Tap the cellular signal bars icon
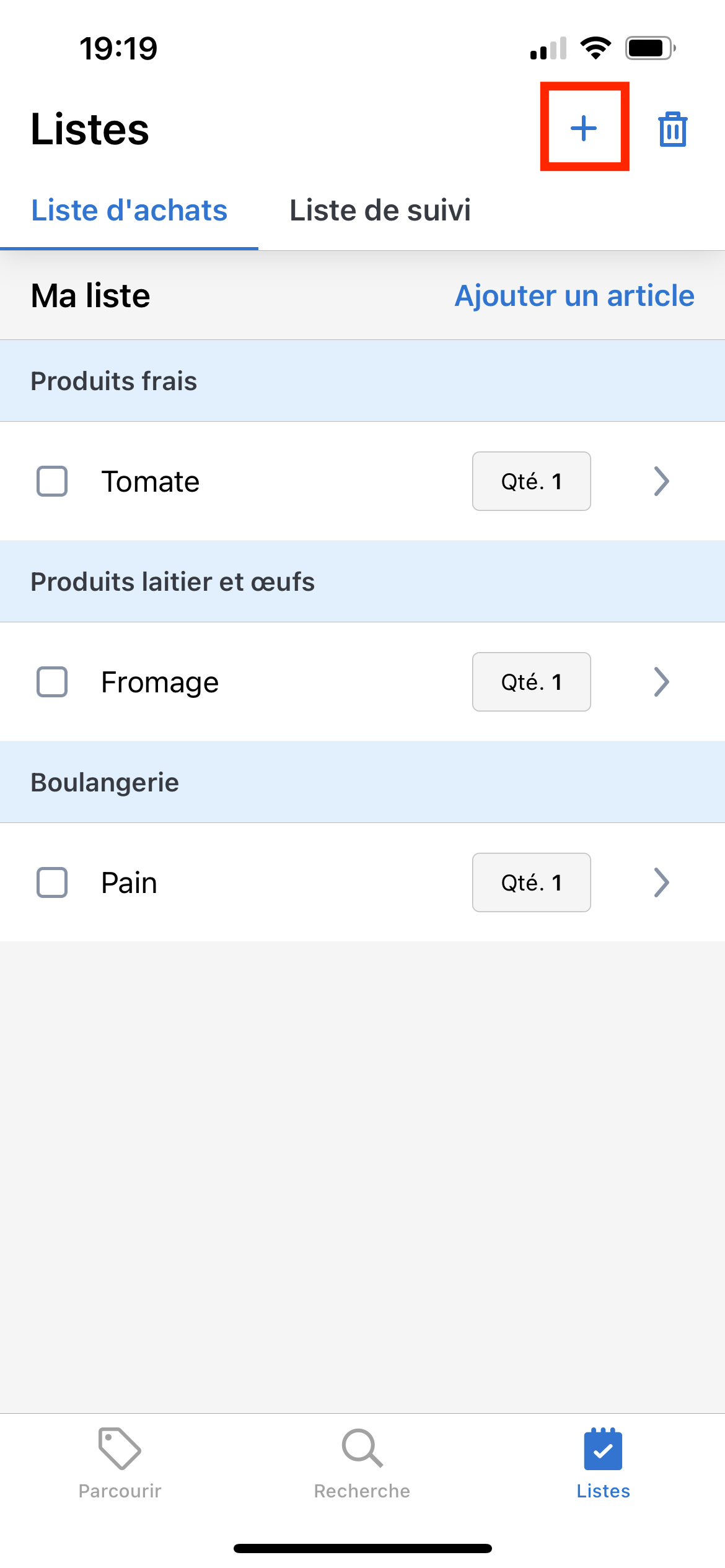The height and width of the screenshot is (1568, 725). pyautogui.click(x=548, y=48)
